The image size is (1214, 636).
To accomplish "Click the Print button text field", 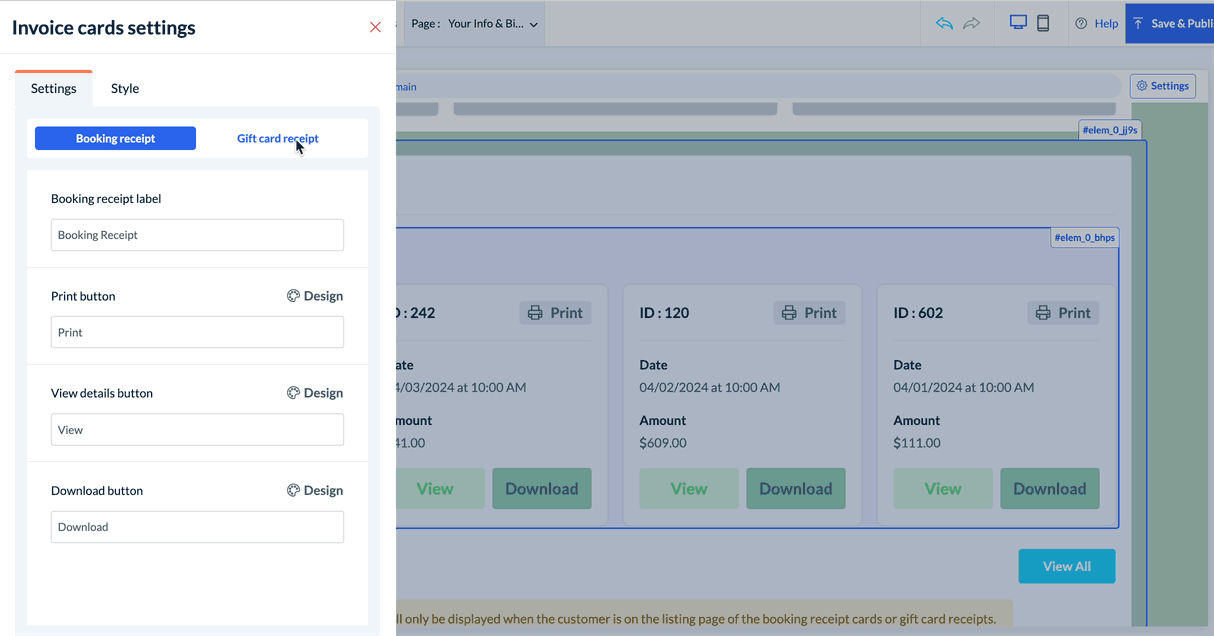I will [x=197, y=332].
